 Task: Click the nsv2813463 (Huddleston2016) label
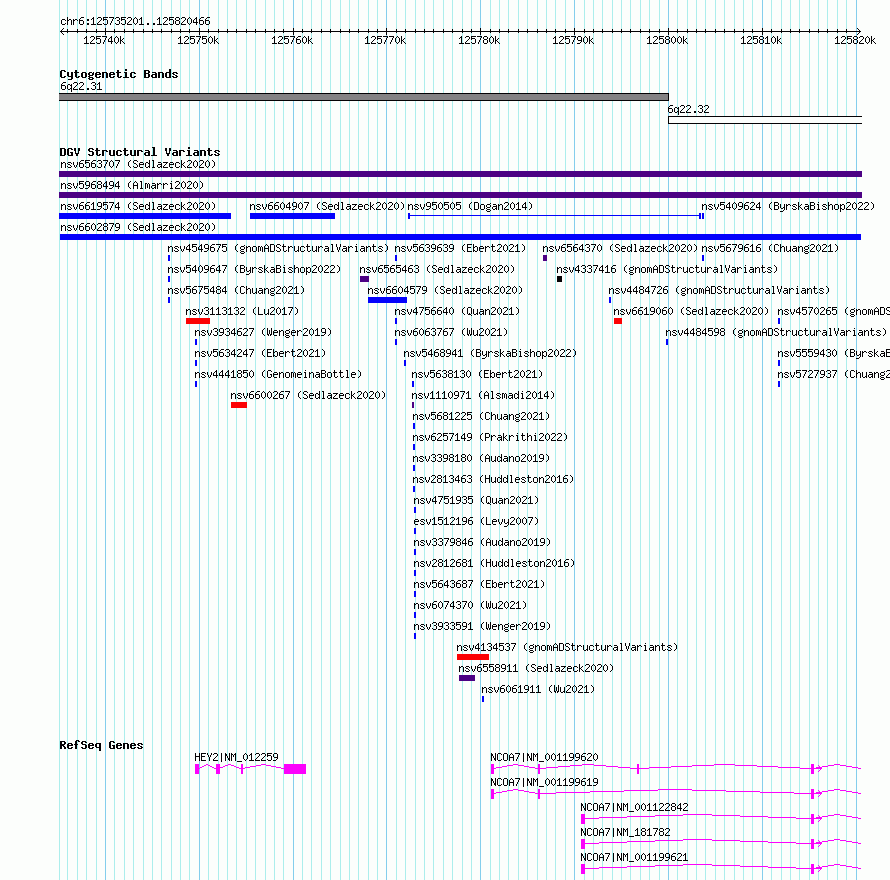pyautogui.click(x=493, y=479)
